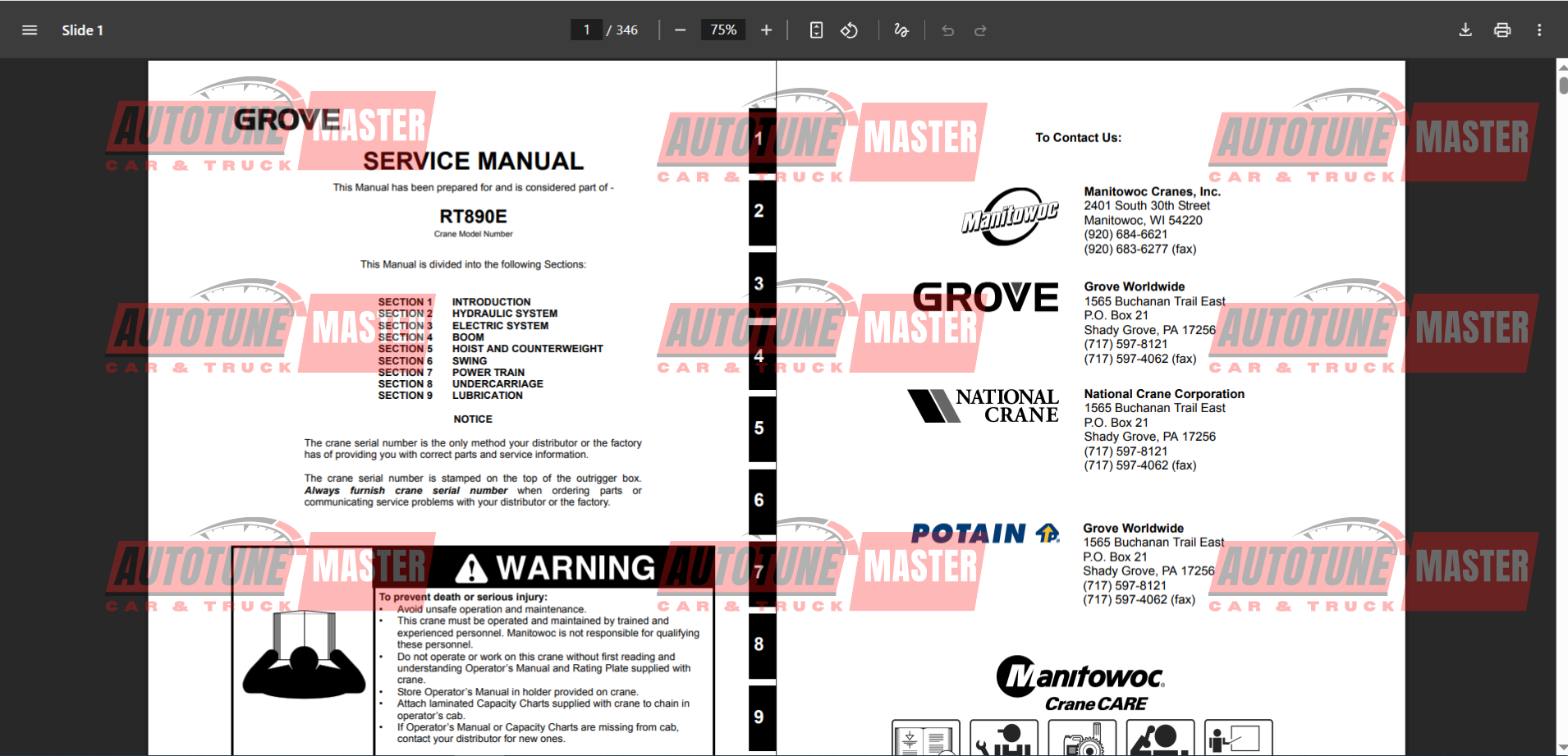Select section tab 8 on page edge

(x=759, y=644)
